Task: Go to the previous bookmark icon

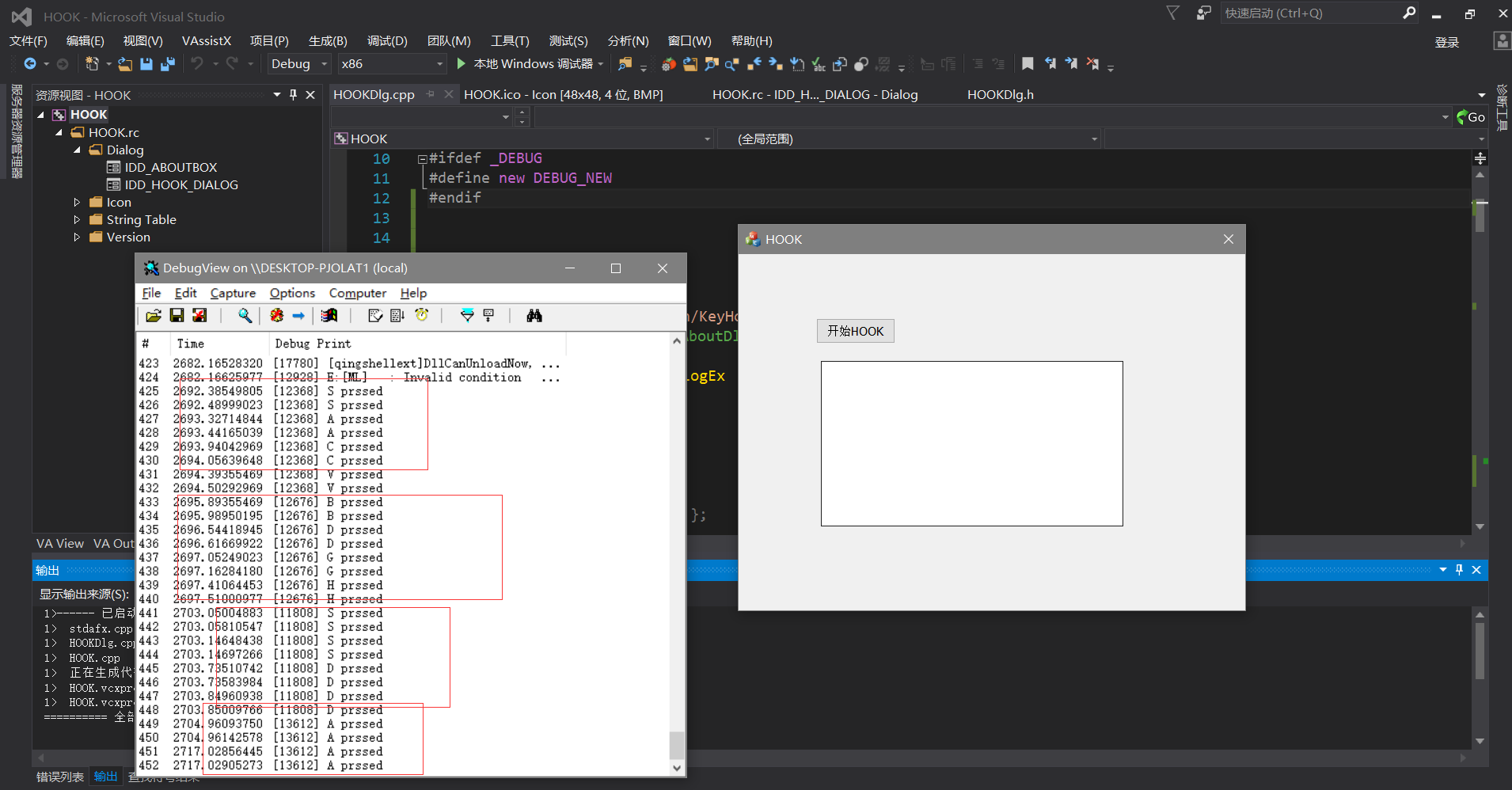Action: tap(1050, 64)
